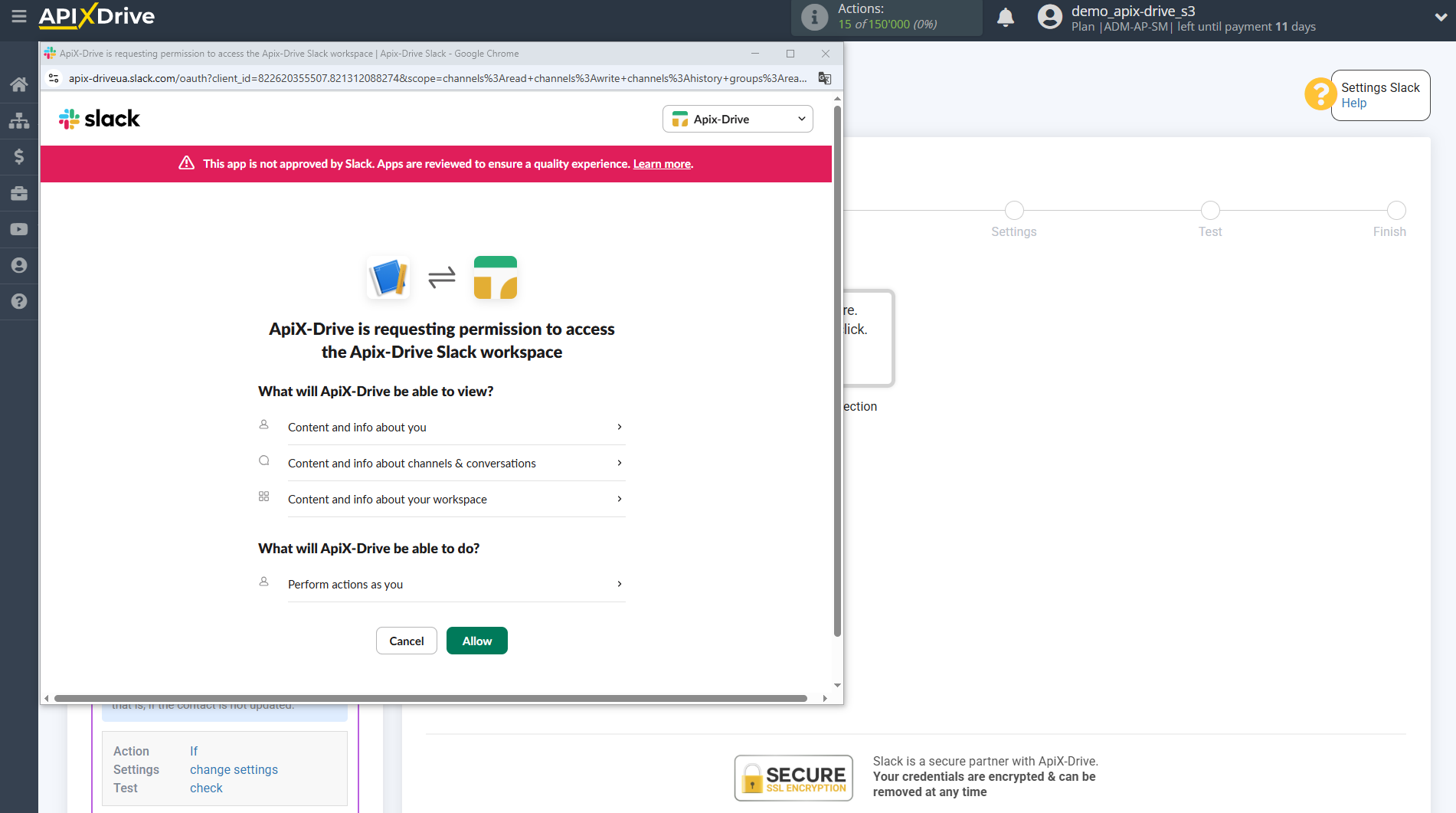Expand Content and info about you

456,427
